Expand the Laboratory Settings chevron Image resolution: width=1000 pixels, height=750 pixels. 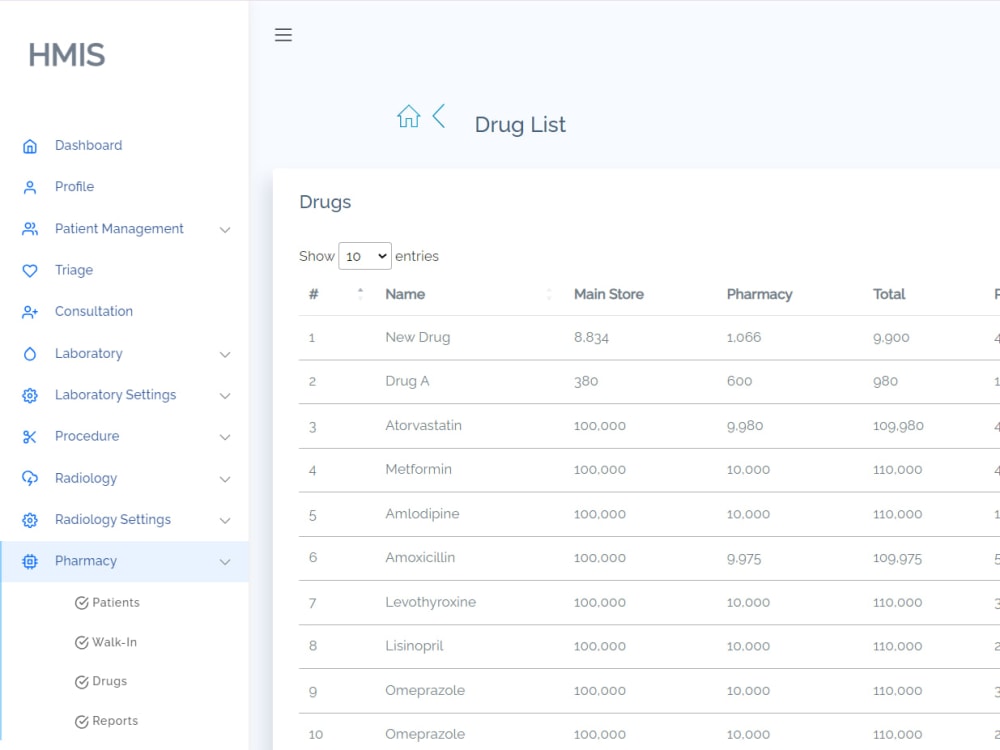click(225, 396)
